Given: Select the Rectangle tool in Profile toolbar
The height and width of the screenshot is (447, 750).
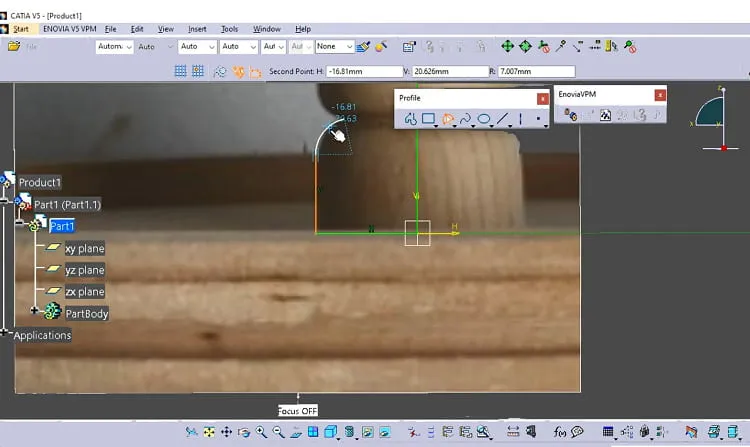Looking at the screenshot, I should pyautogui.click(x=428, y=118).
